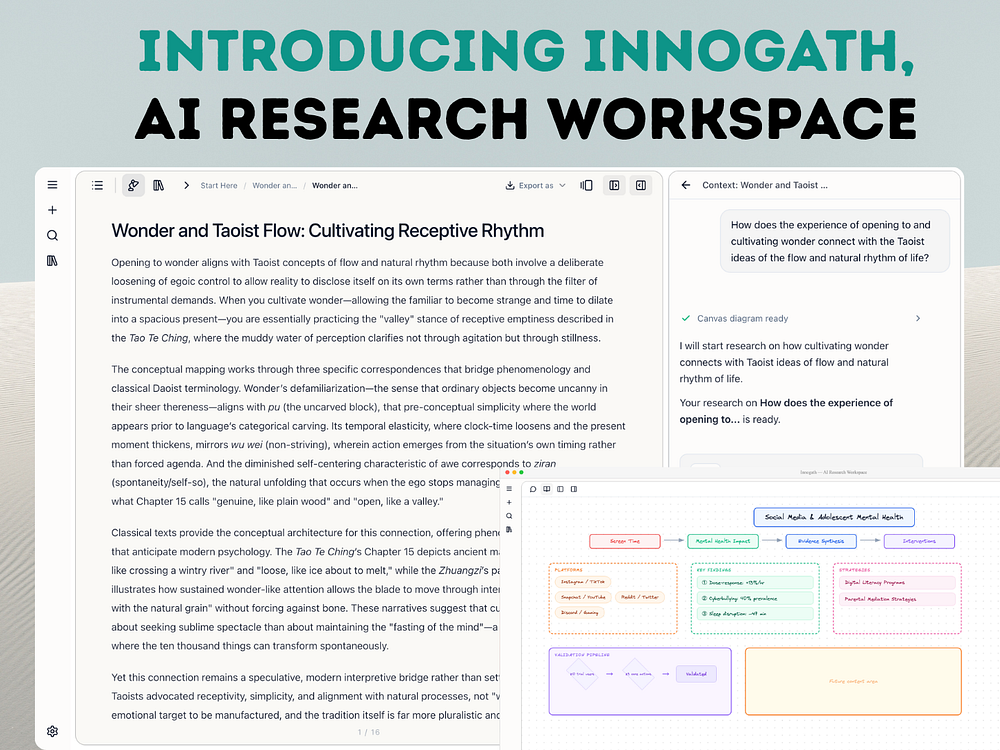Select the Digital Literacy Programs item
The image size is (1000, 750).
pyautogui.click(x=897, y=582)
